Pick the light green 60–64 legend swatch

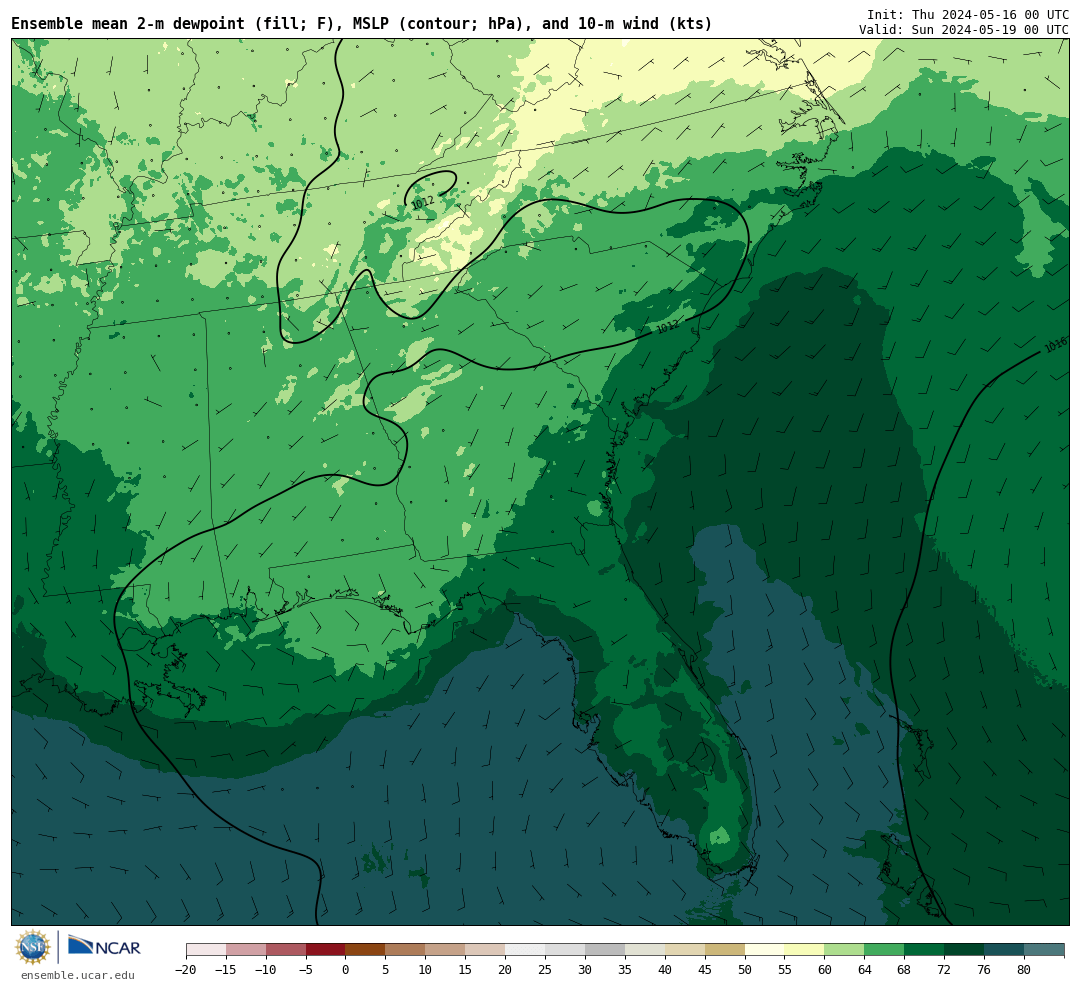point(844,950)
